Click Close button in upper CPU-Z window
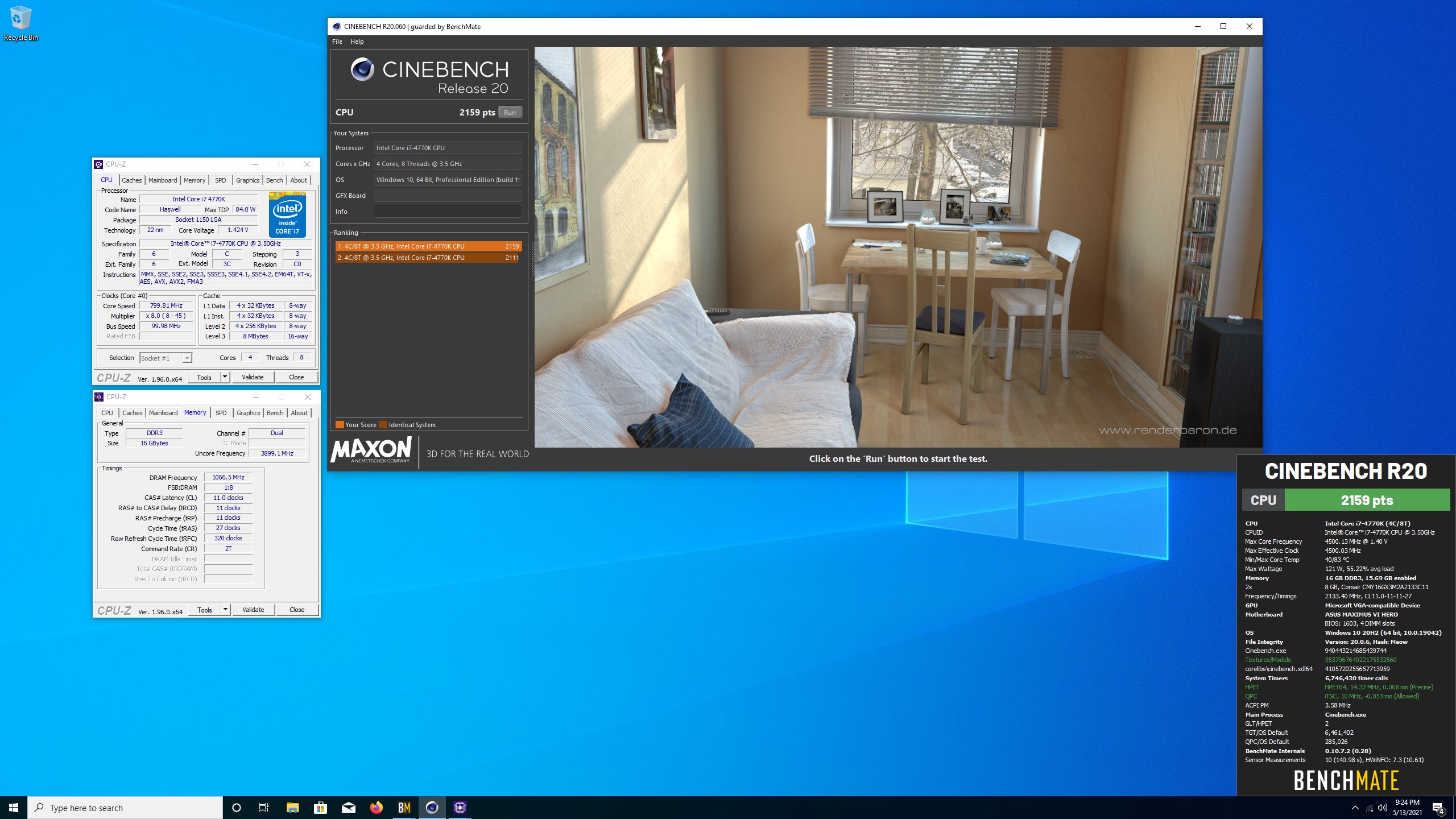This screenshot has width=1456, height=819. [296, 377]
